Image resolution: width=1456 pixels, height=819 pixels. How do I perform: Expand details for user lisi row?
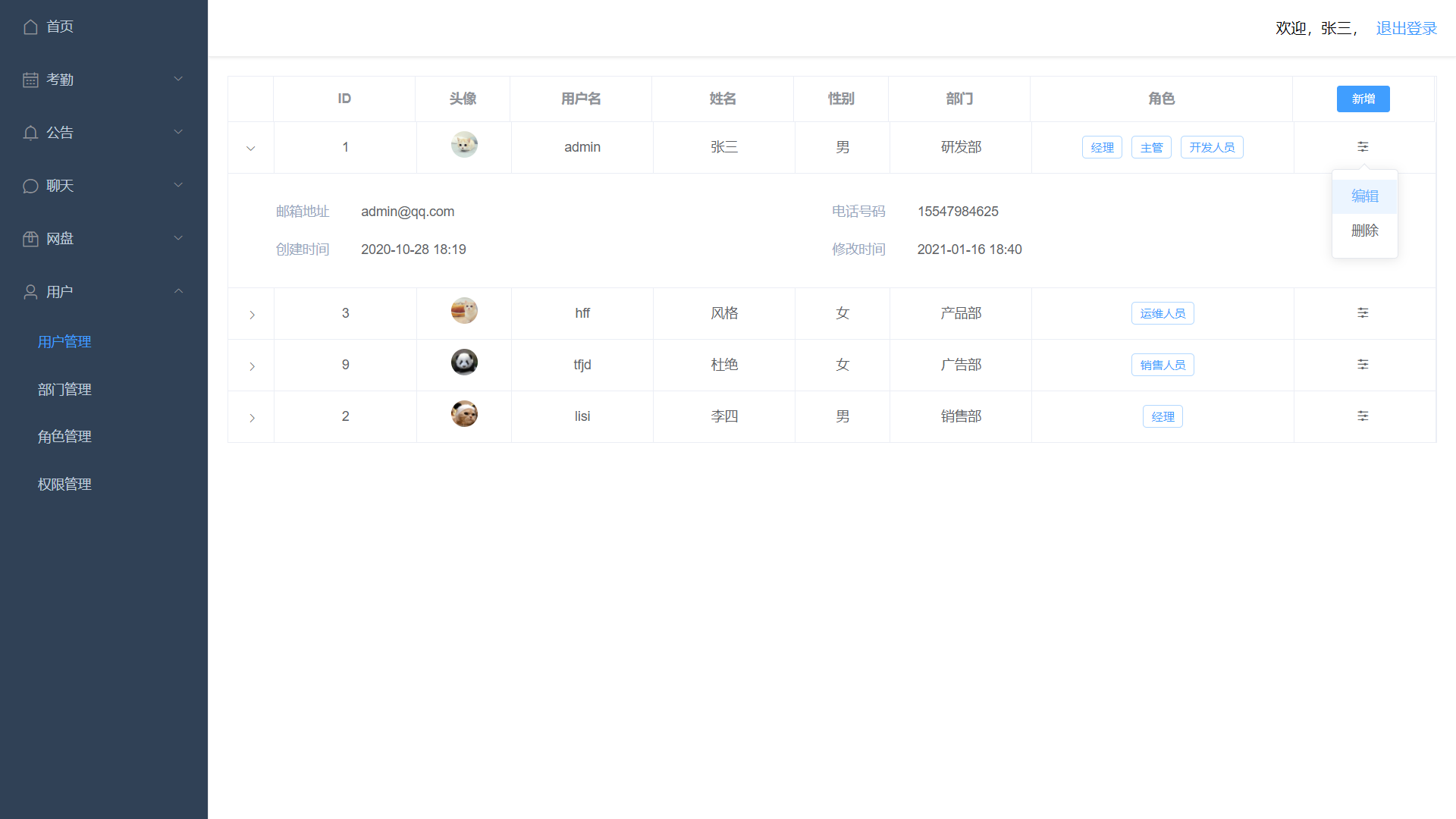tap(252, 418)
